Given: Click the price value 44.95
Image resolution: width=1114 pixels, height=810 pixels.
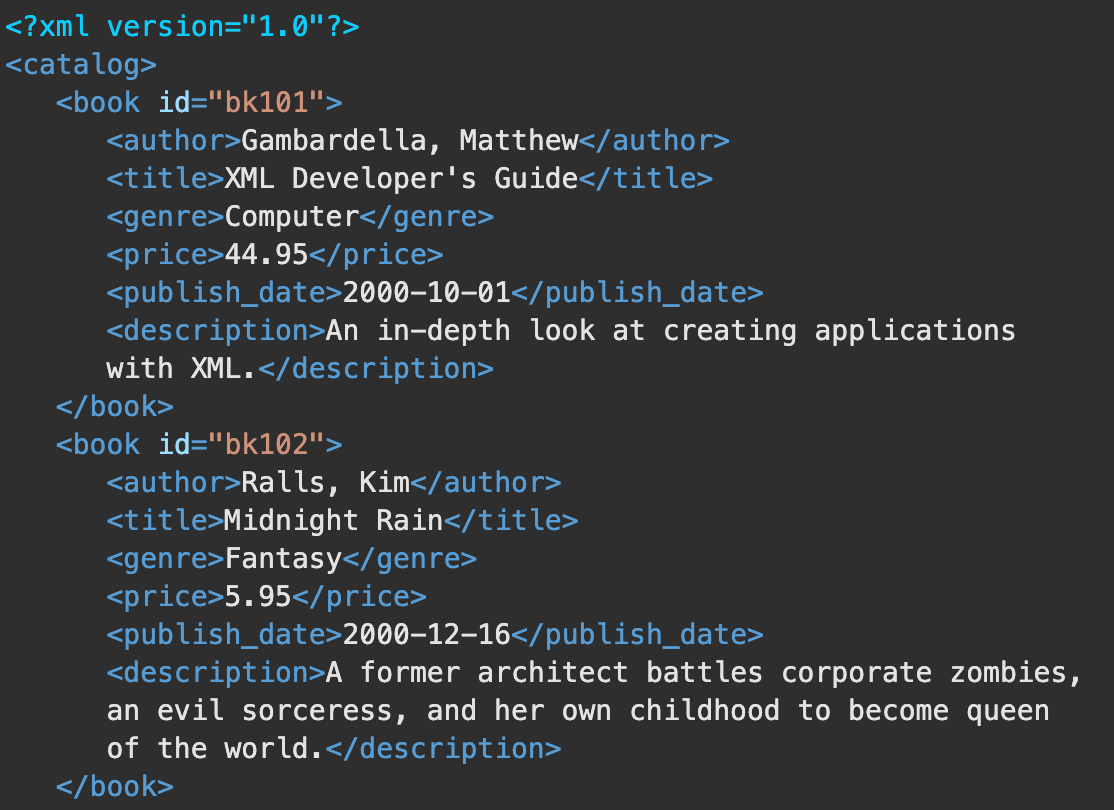Looking at the screenshot, I should click(266, 255).
